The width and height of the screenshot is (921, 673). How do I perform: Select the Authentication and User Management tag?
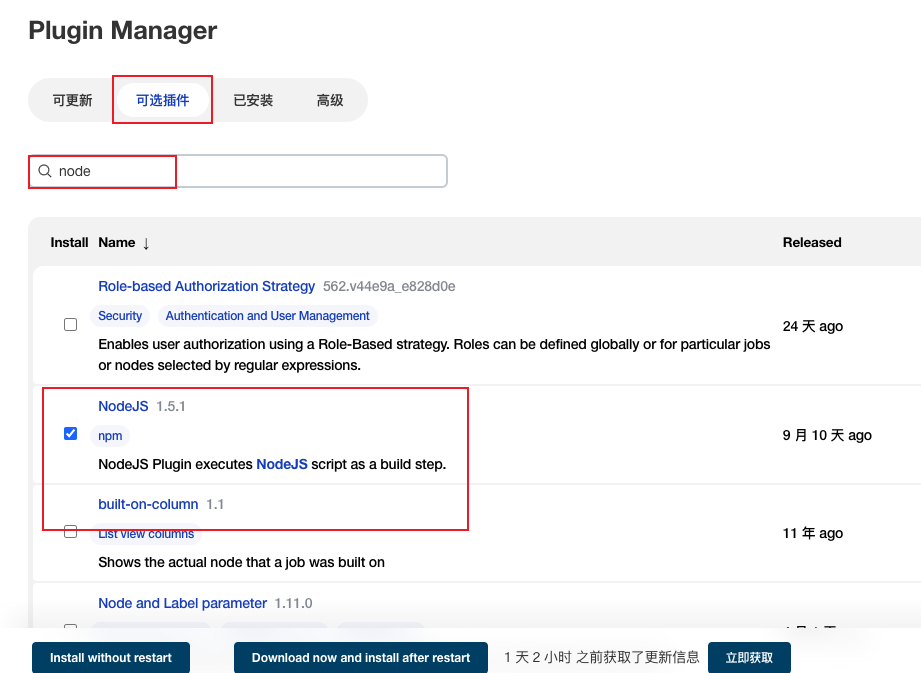(x=267, y=316)
